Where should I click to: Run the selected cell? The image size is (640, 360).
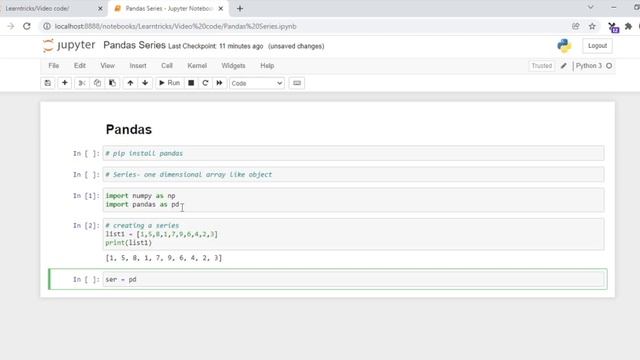click(169, 83)
